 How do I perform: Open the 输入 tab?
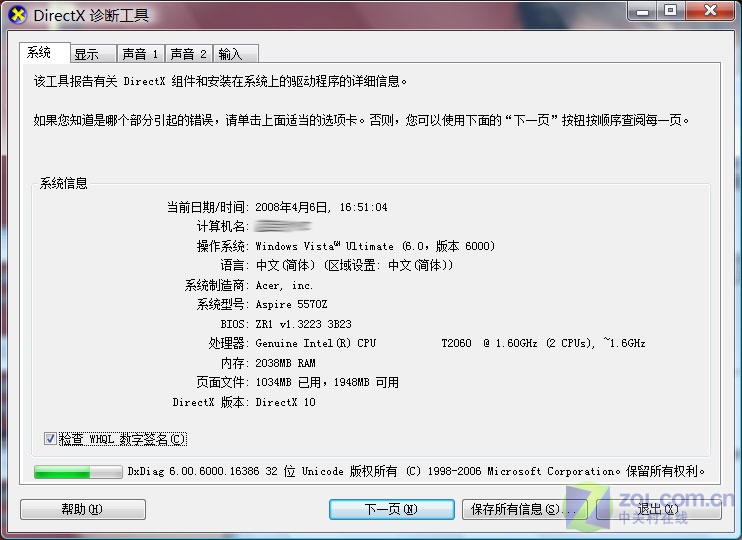(x=235, y=54)
